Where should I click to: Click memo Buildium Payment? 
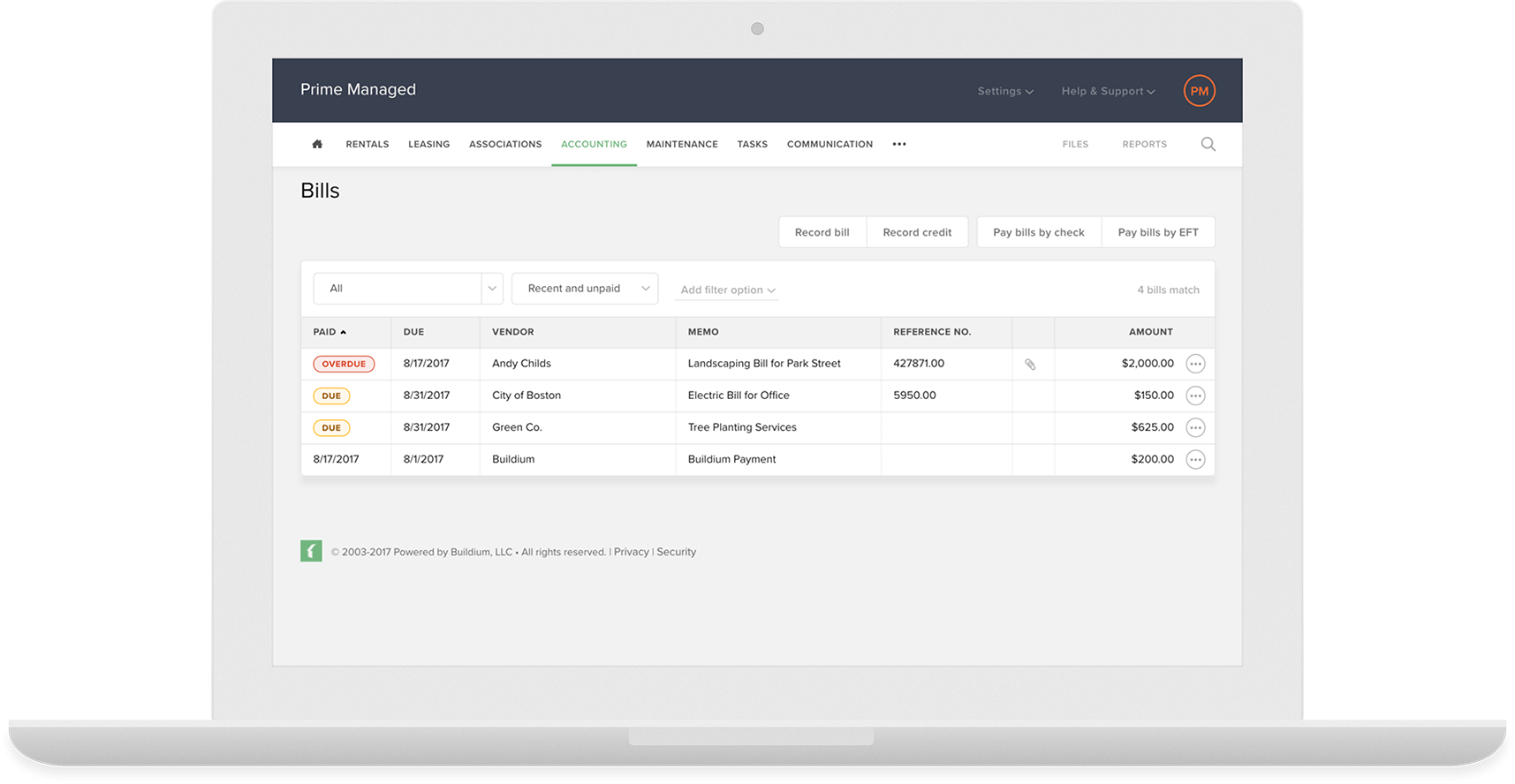(732, 459)
